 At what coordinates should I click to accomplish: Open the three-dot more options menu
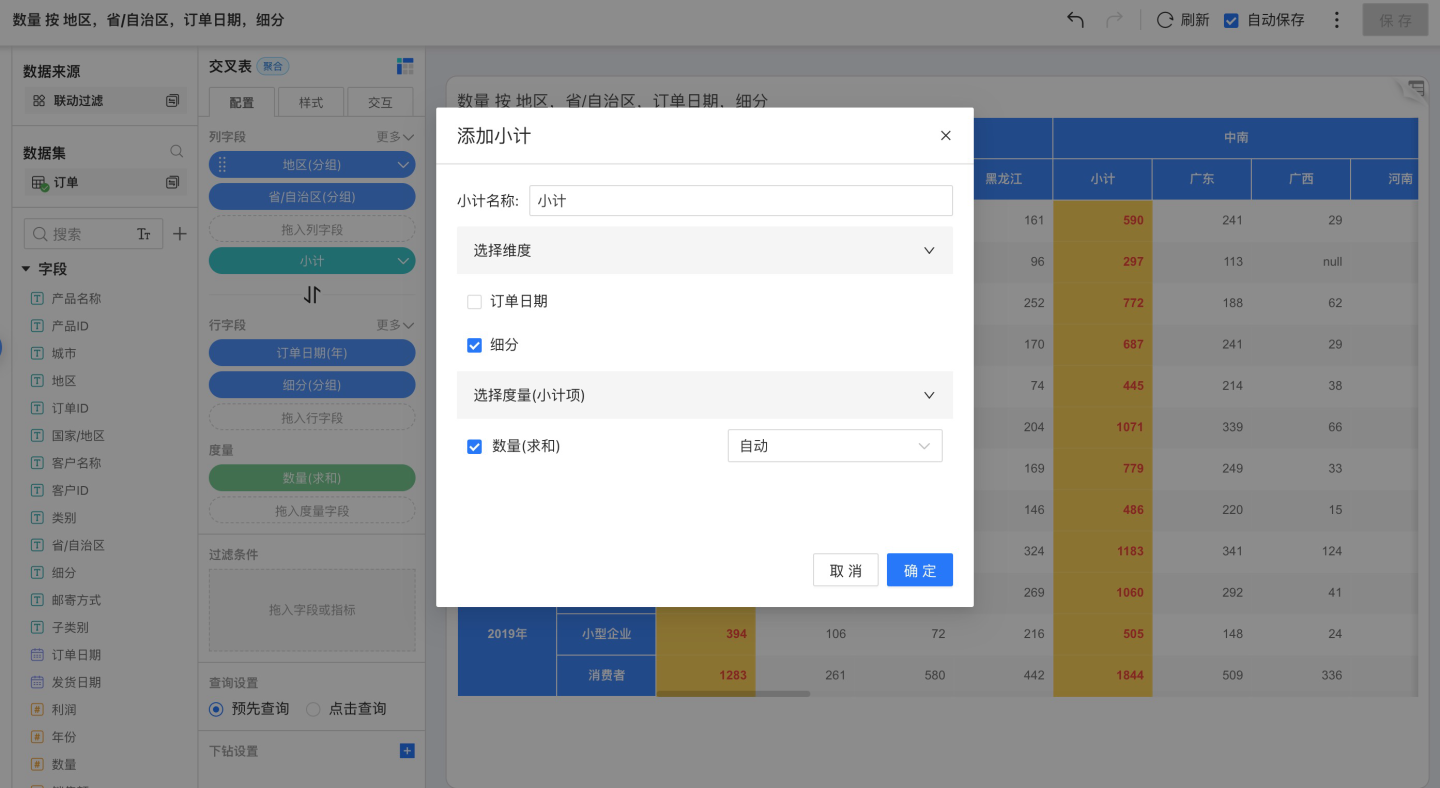tap(1337, 20)
